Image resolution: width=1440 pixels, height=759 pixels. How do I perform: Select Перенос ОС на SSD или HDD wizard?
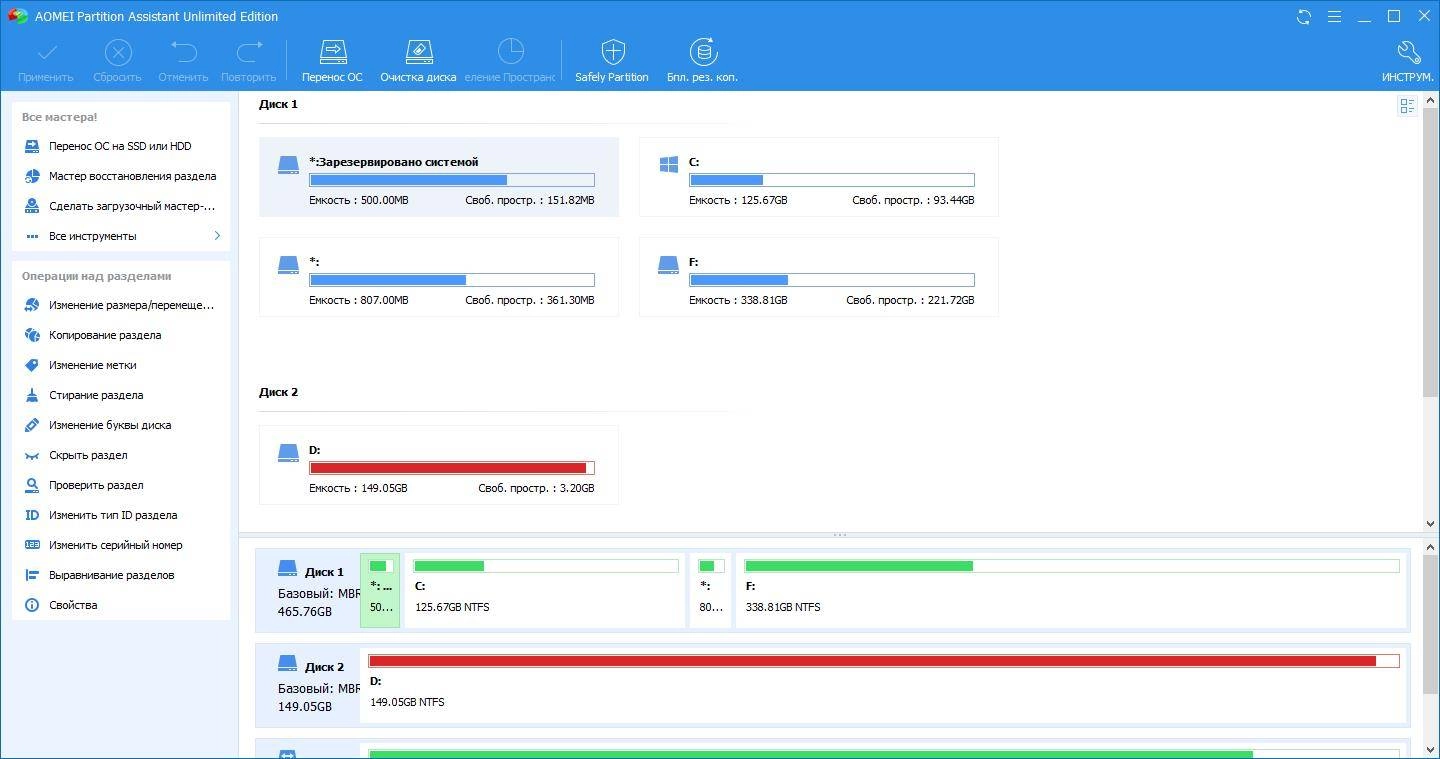tap(120, 146)
